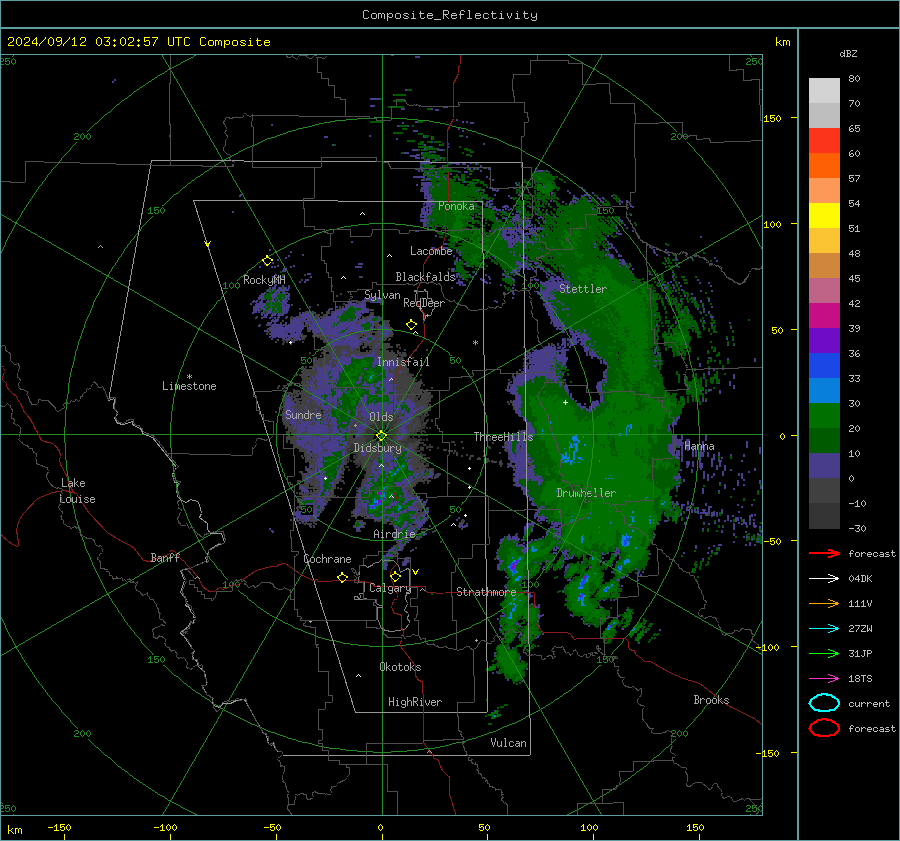Viewport: 900px width, 841px height.
Task: Click the white 04DK arrow icon
Action: click(824, 578)
